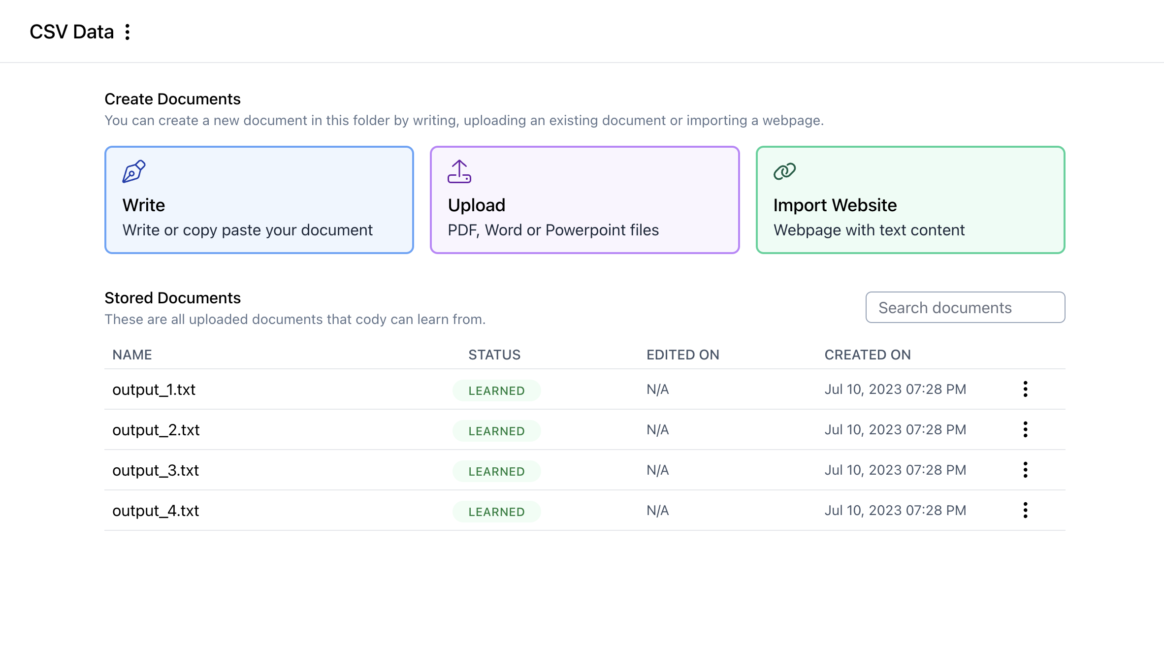
Task: Open the output_1.txt document
Action: pyautogui.click(x=154, y=390)
